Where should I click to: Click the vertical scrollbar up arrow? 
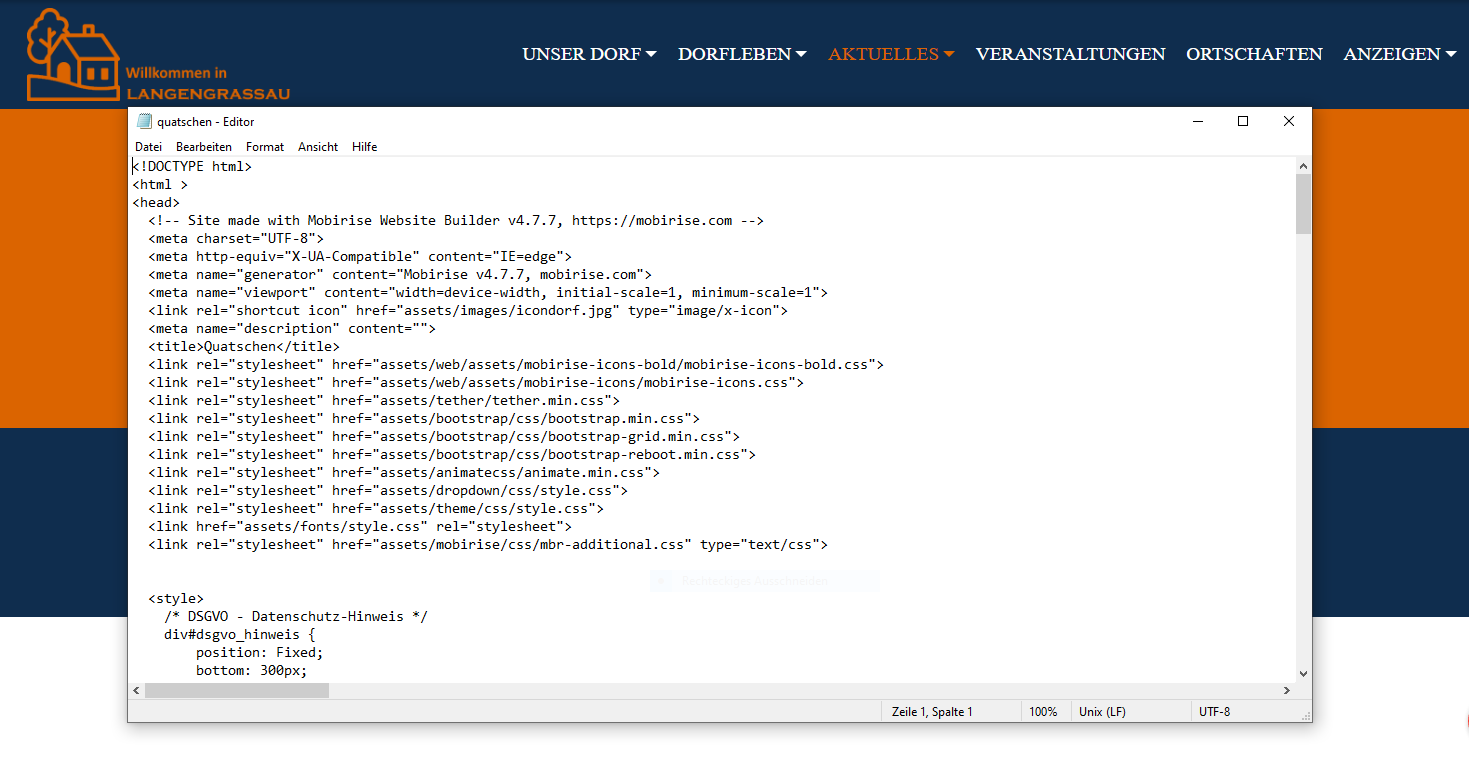point(1303,166)
